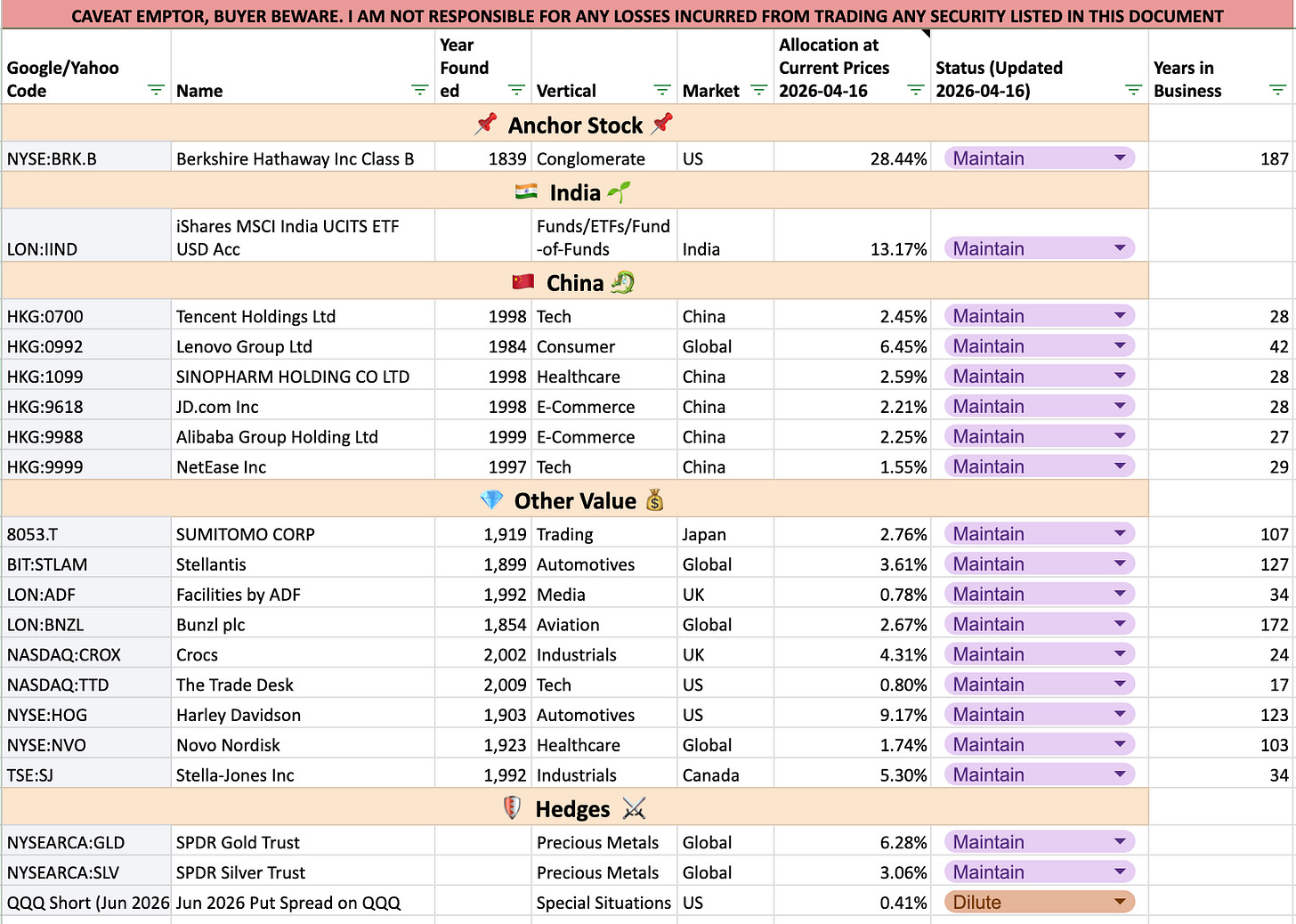1296x924 pixels.
Task: Open the Name column filter icon
Action: pos(420,90)
